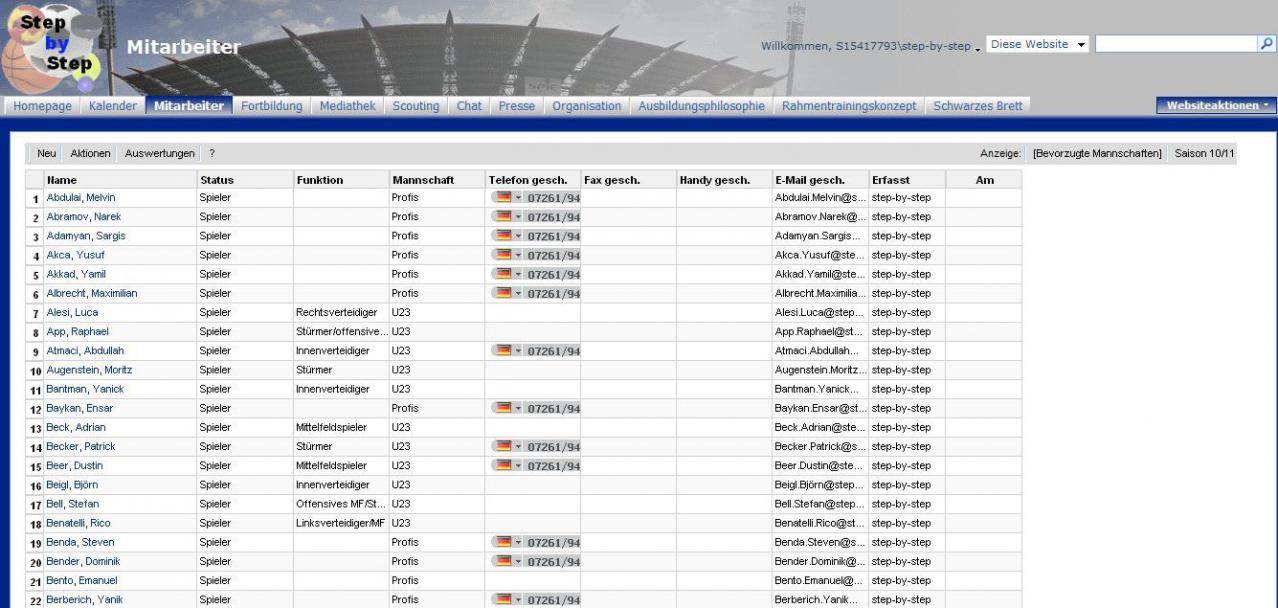Screen dimensions: 1278x608
Task: Click German flag in Baykan, Ensar row
Action: click(502, 408)
